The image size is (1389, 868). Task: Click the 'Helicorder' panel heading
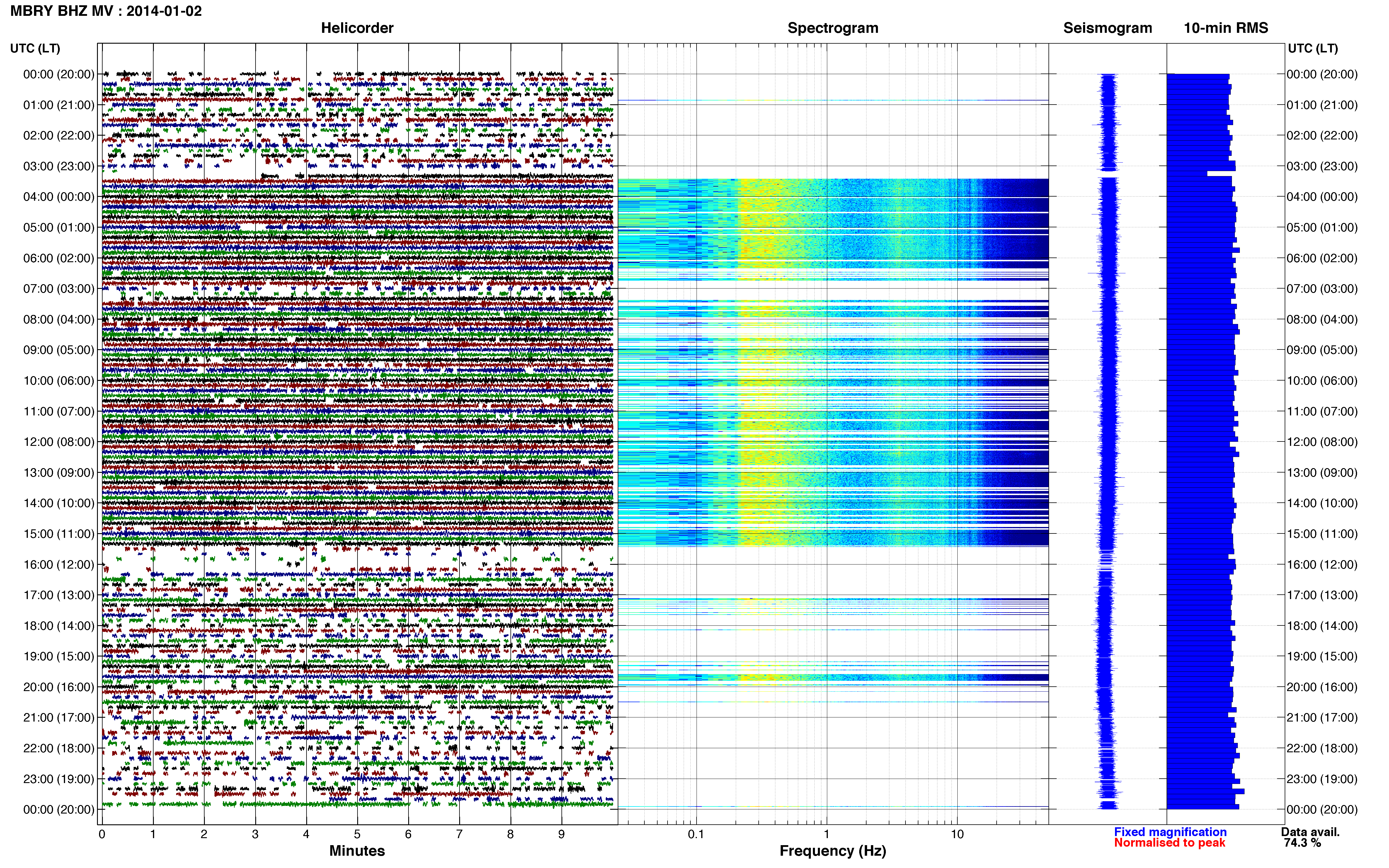pyautogui.click(x=357, y=28)
